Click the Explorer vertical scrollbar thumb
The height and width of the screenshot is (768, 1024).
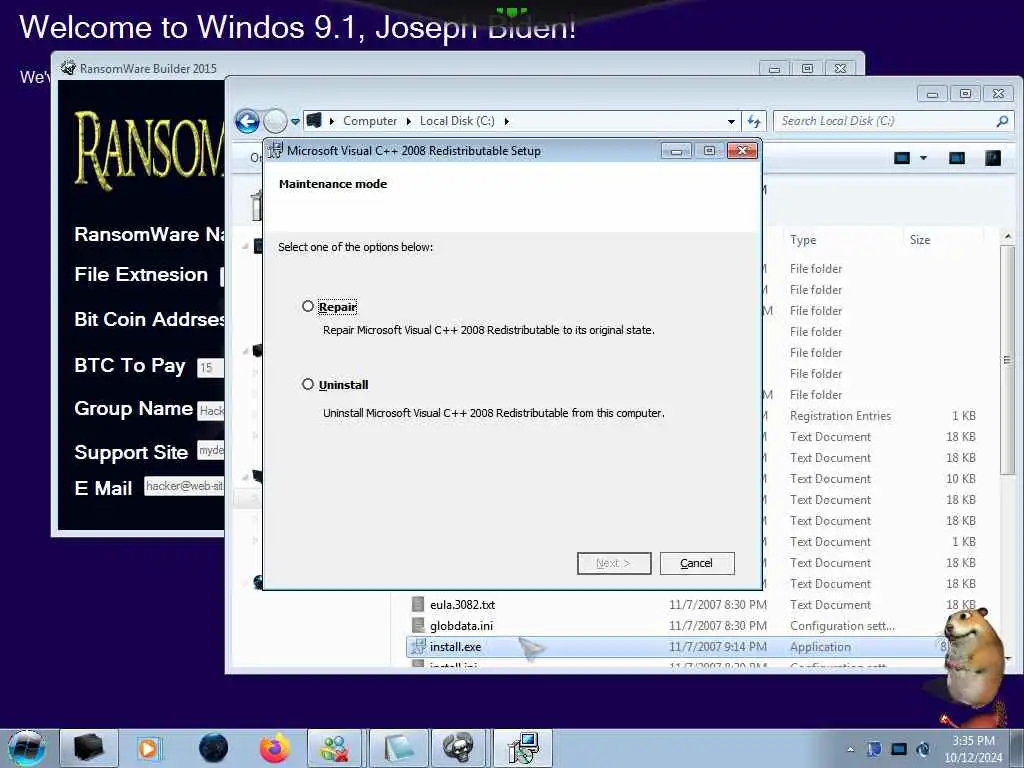[x=1007, y=360]
